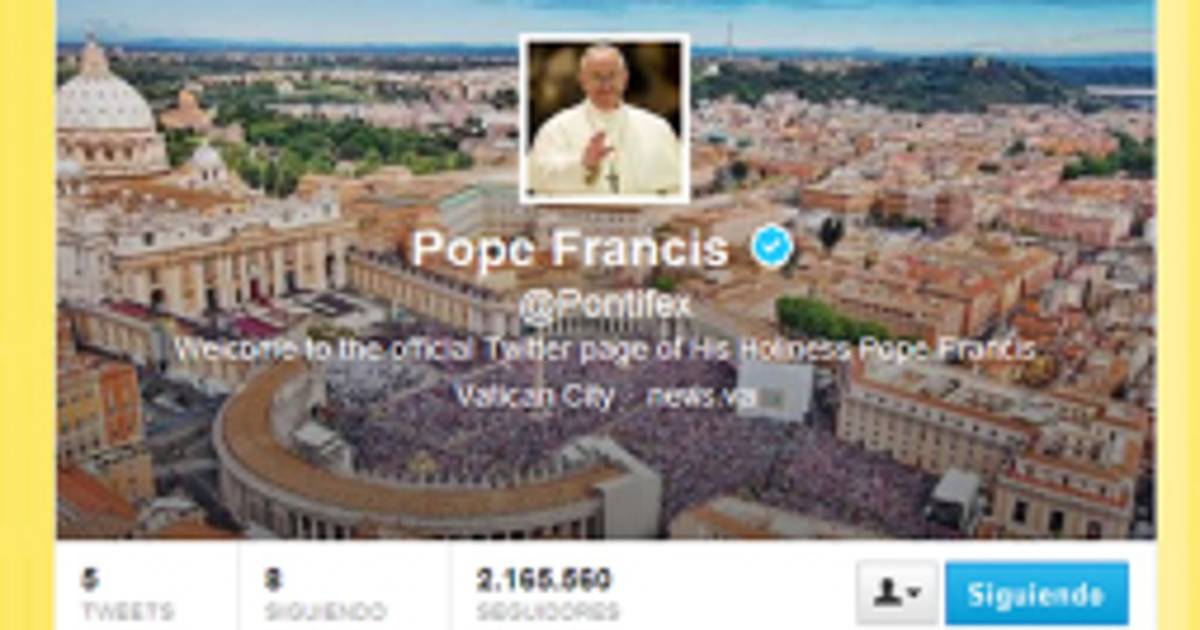Click the yellow page background on right
1200x630 pixels.
point(1178,315)
